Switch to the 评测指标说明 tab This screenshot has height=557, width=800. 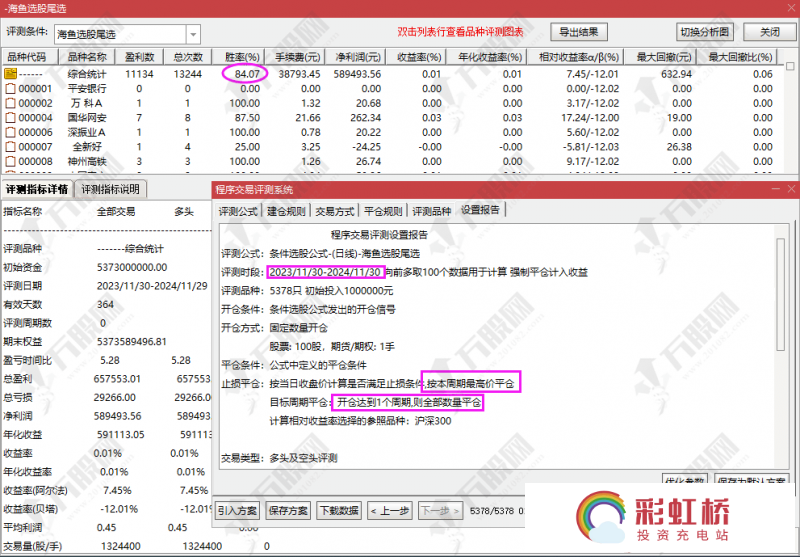click(x=111, y=189)
